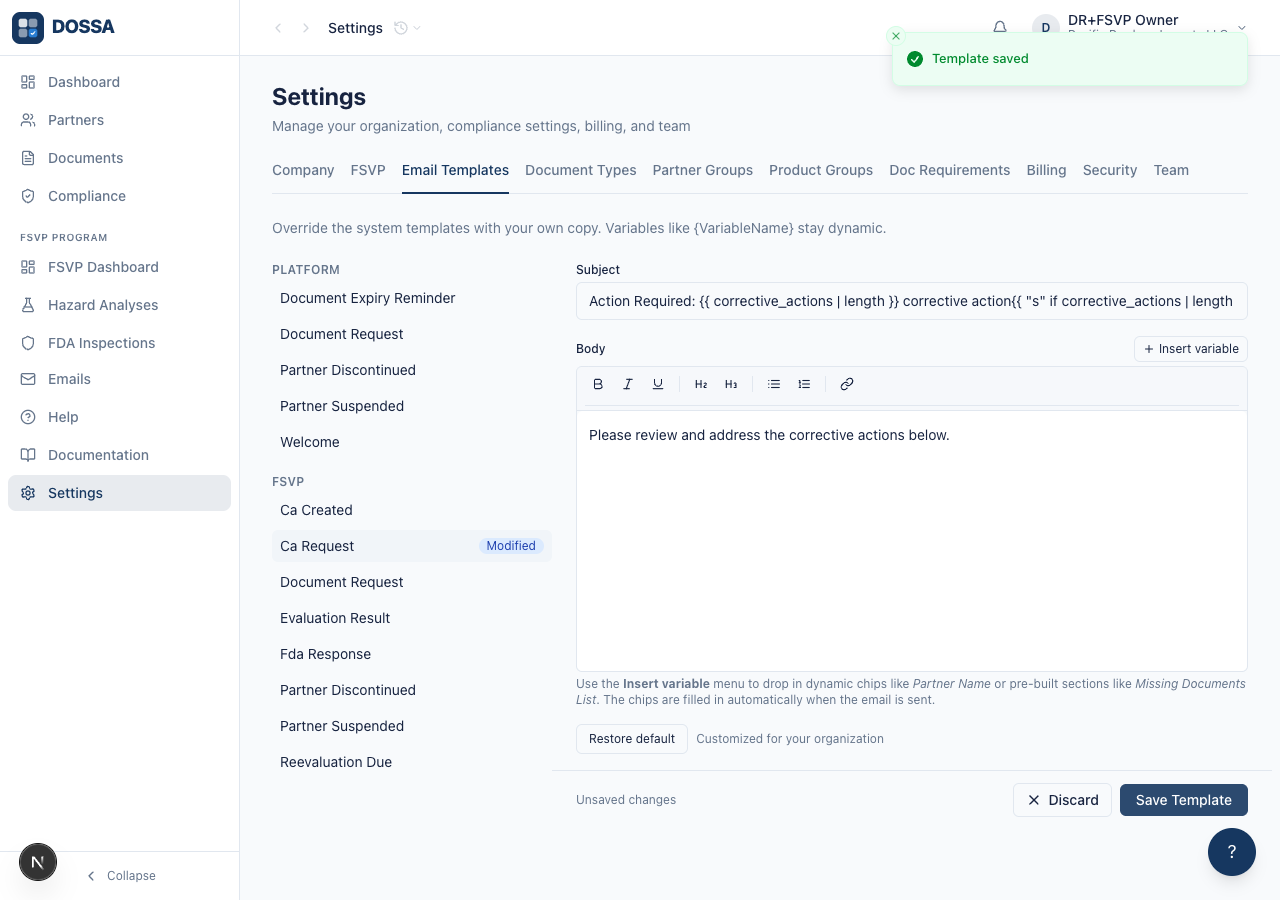
Task: Switch to the Billing tab
Action: pyautogui.click(x=1046, y=170)
